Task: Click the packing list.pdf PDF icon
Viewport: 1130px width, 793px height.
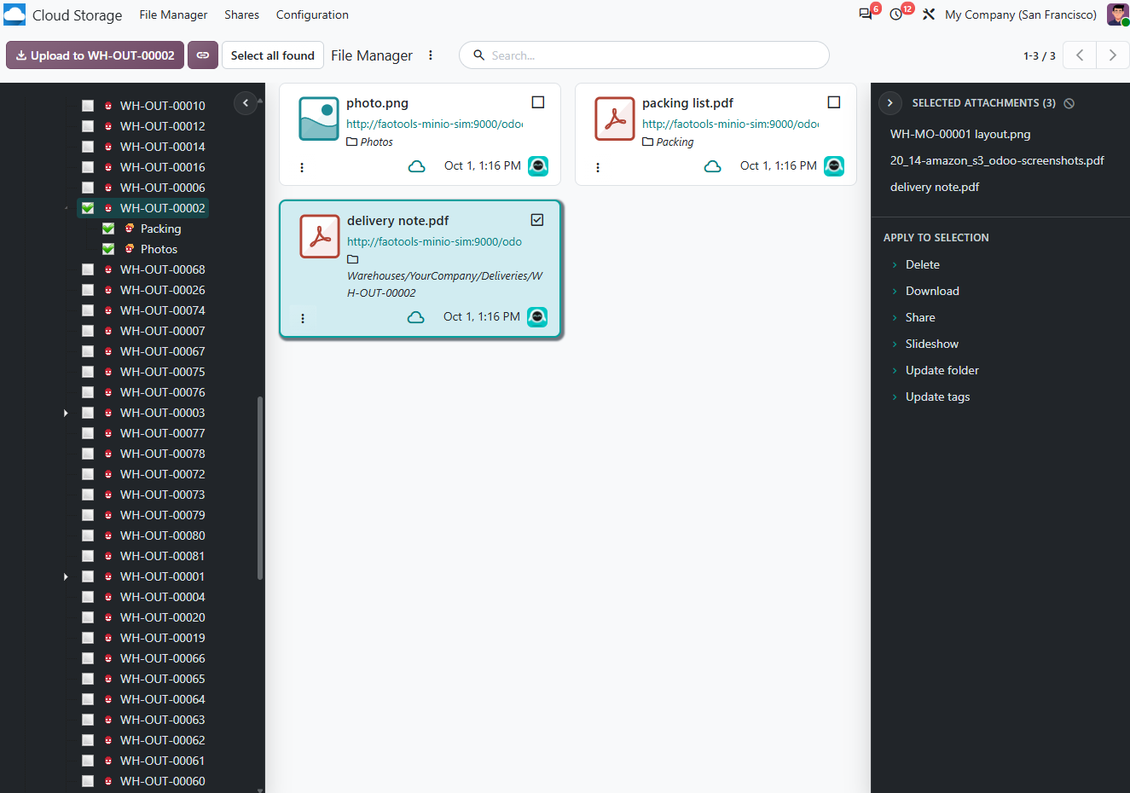Action: [x=615, y=118]
